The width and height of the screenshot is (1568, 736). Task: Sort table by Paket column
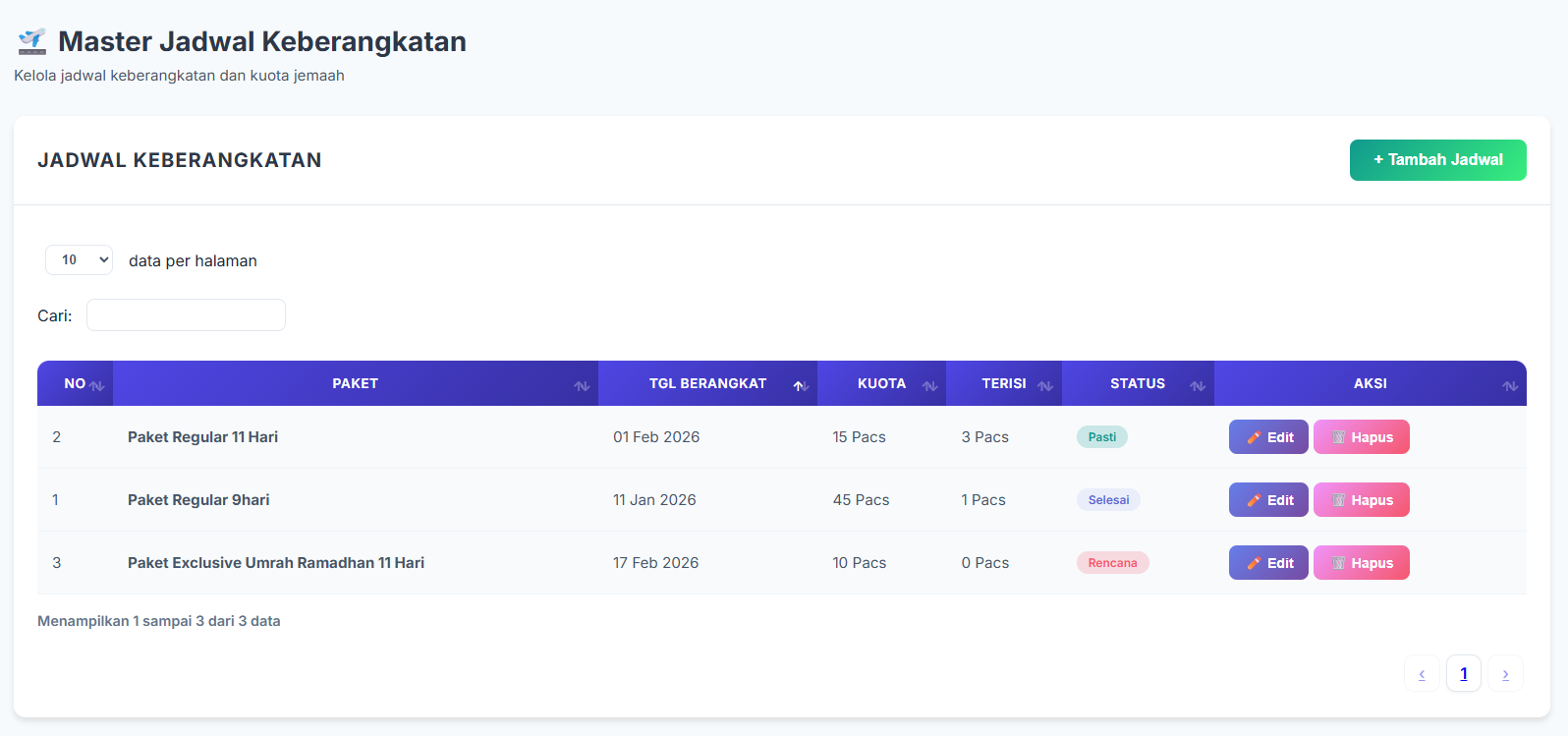click(582, 385)
